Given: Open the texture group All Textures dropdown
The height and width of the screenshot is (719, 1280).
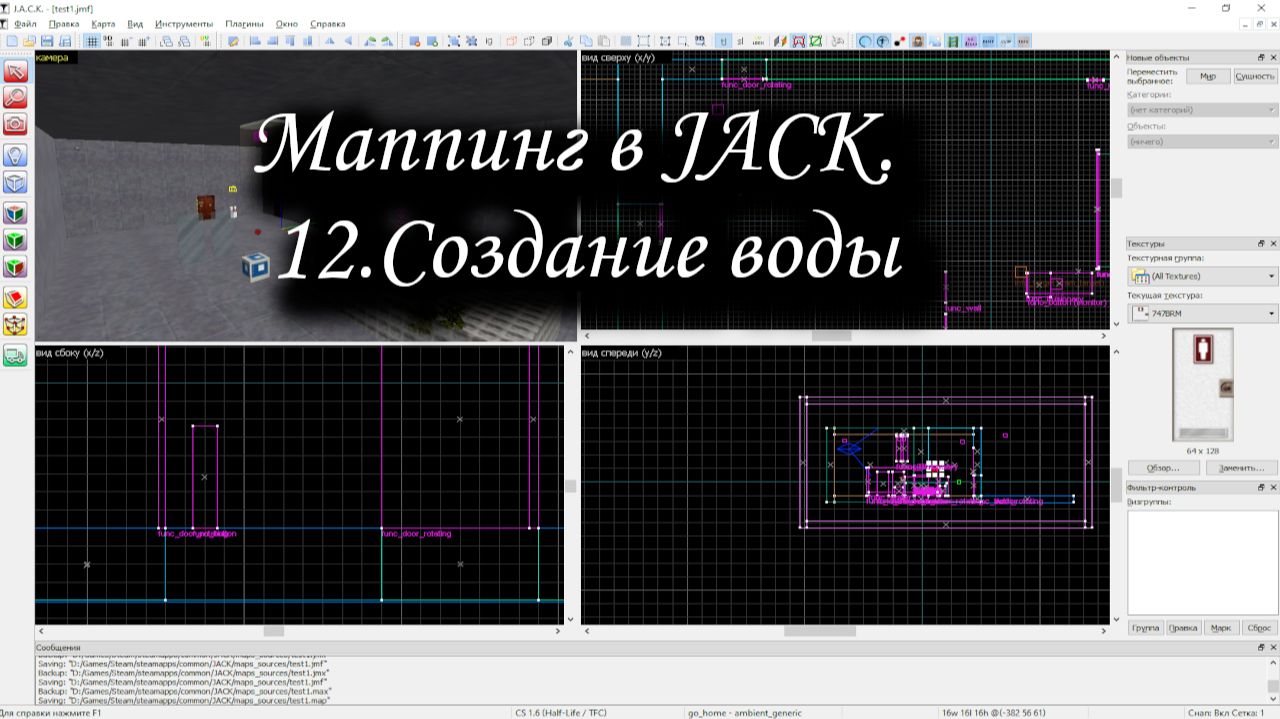Looking at the screenshot, I should click(x=1202, y=276).
